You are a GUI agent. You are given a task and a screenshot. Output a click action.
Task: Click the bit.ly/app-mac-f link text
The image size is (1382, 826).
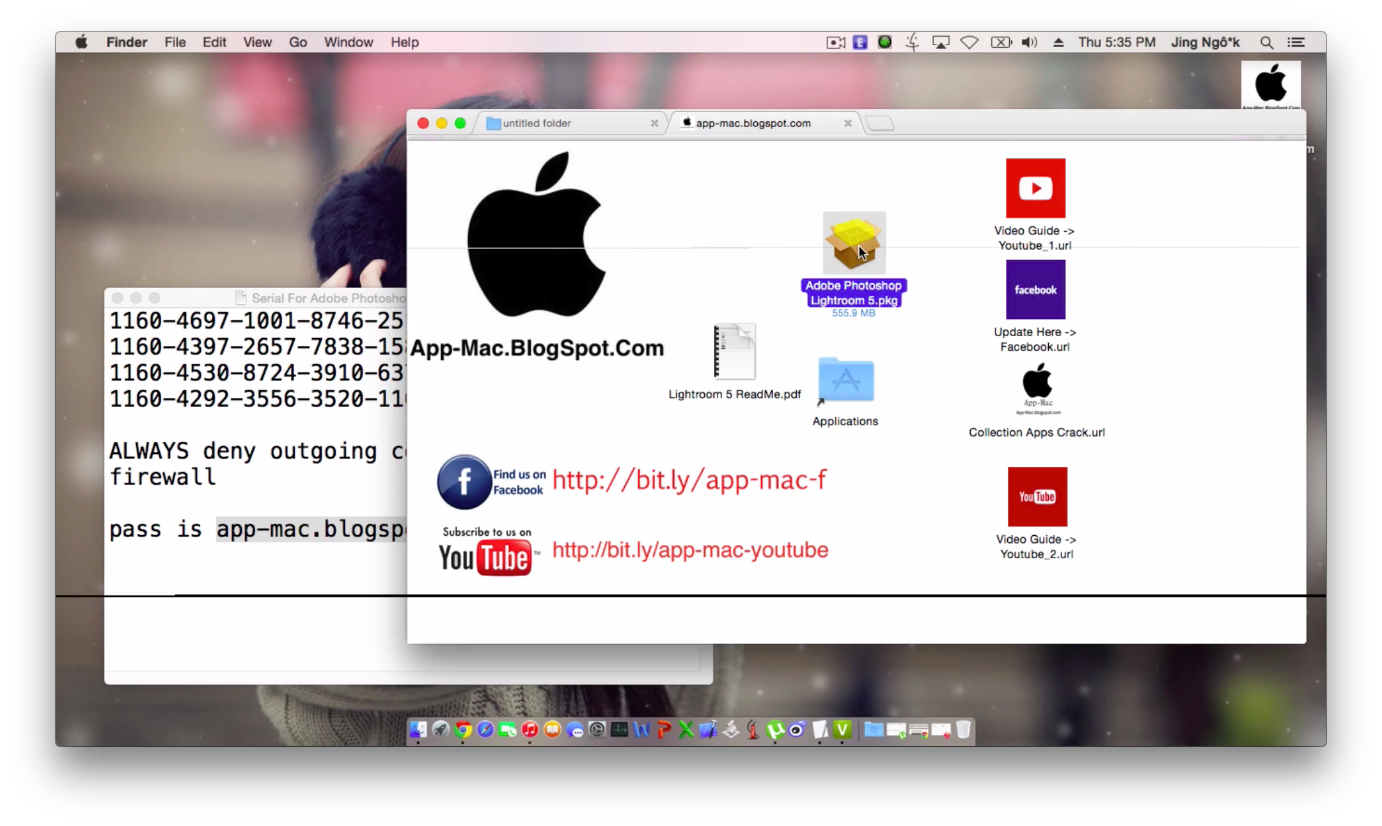[689, 480]
